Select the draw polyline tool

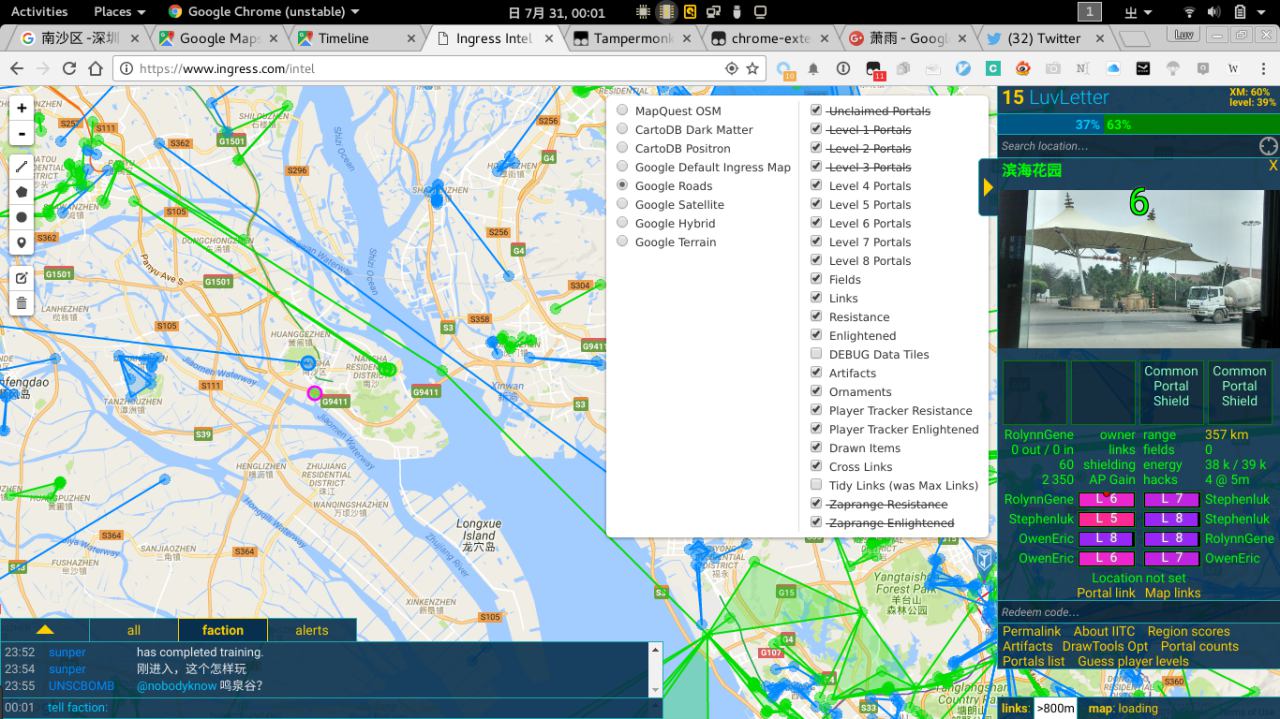pyautogui.click(x=21, y=167)
